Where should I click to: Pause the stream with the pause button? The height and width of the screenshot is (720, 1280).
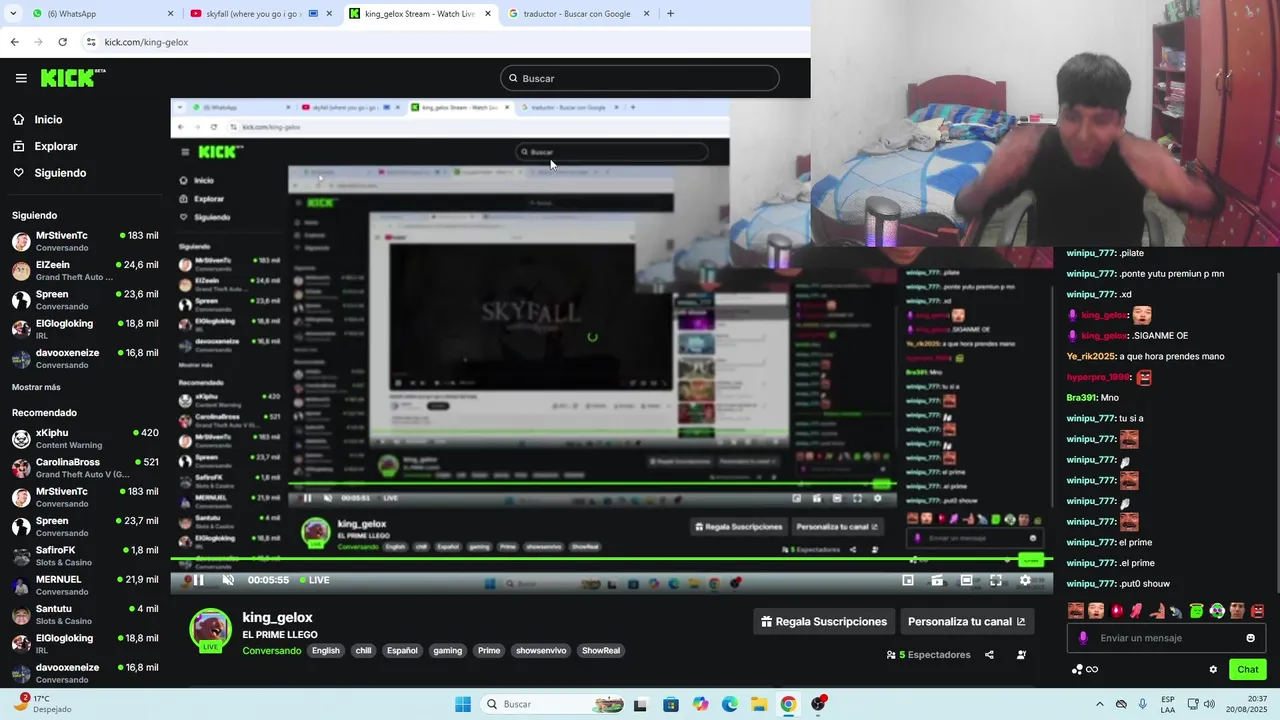click(x=198, y=580)
